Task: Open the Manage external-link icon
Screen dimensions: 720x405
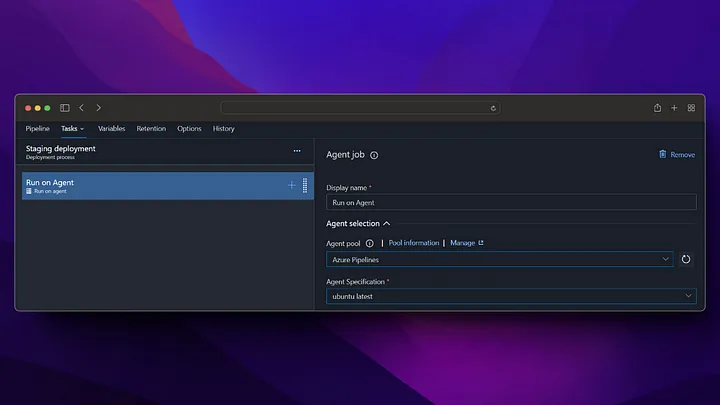Action: pyautogui.click(x=481, y=243)
